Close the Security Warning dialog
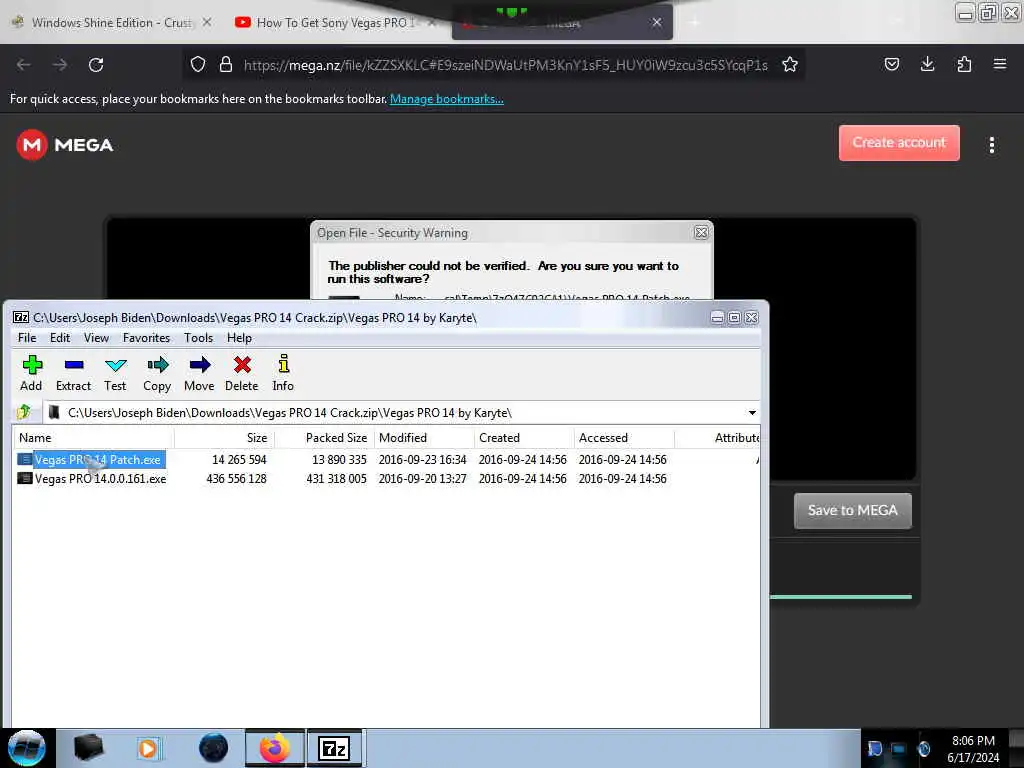1024x768 pixels. pyautogui.click(x=701, y=232)
